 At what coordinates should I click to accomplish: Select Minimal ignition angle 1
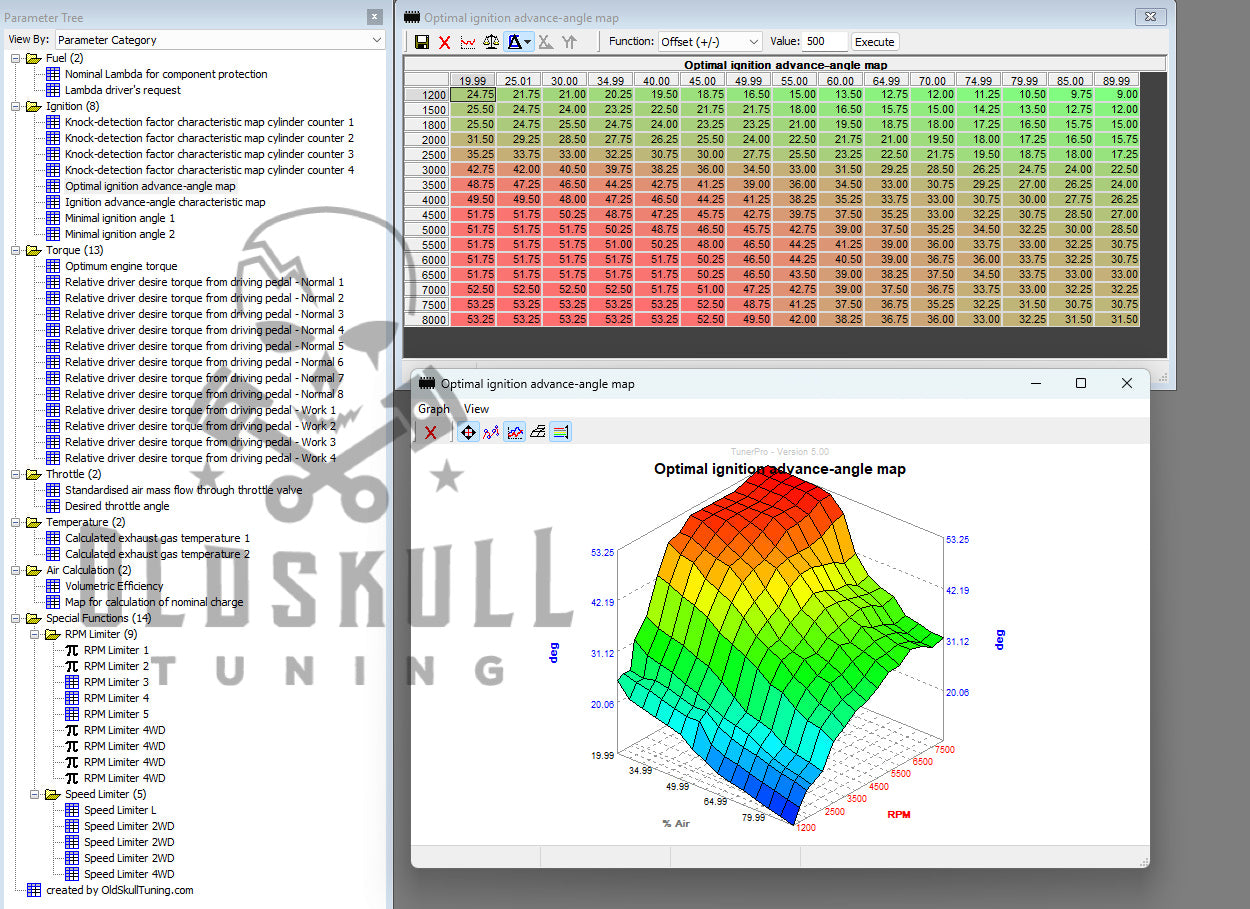click(x=120, y=218)
